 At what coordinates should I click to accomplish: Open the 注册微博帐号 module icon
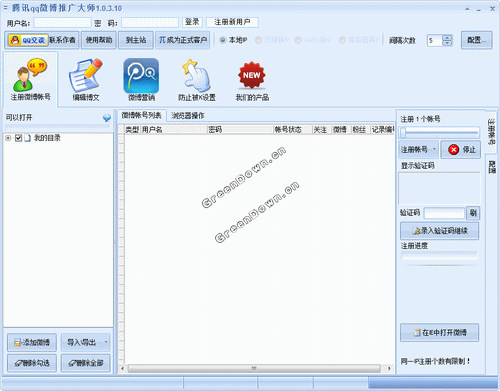[30, 79]
